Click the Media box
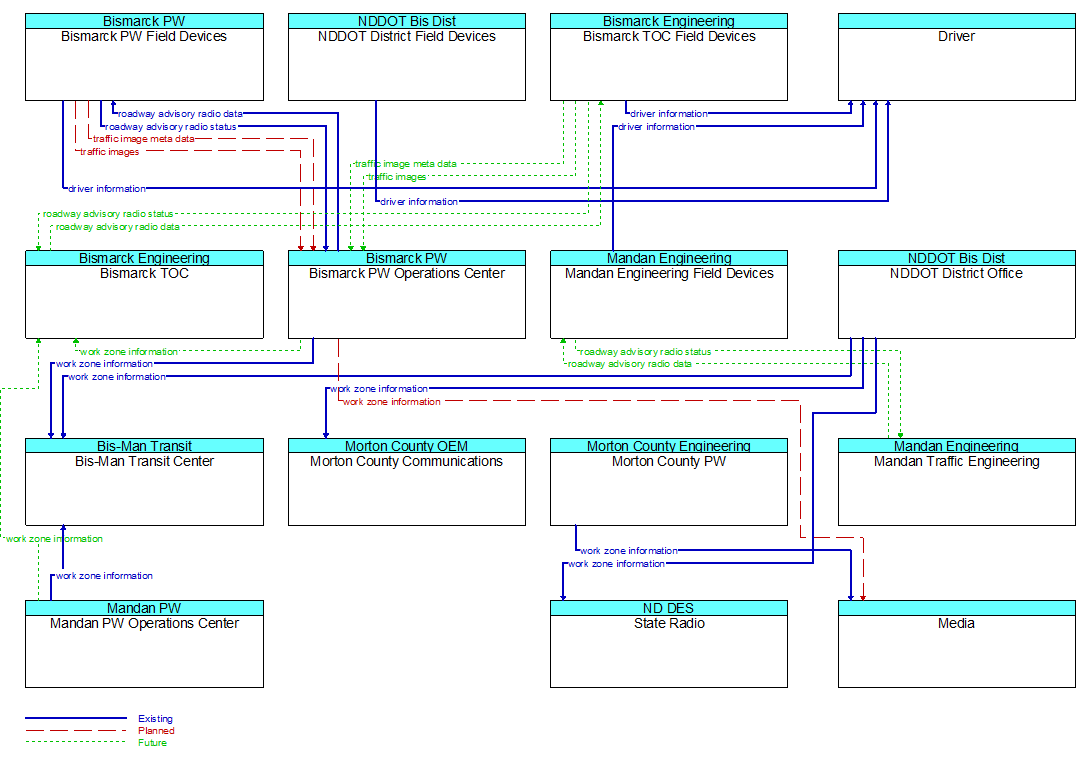The height and width of the screenshot is (761, 1086). tap(956, 644)
